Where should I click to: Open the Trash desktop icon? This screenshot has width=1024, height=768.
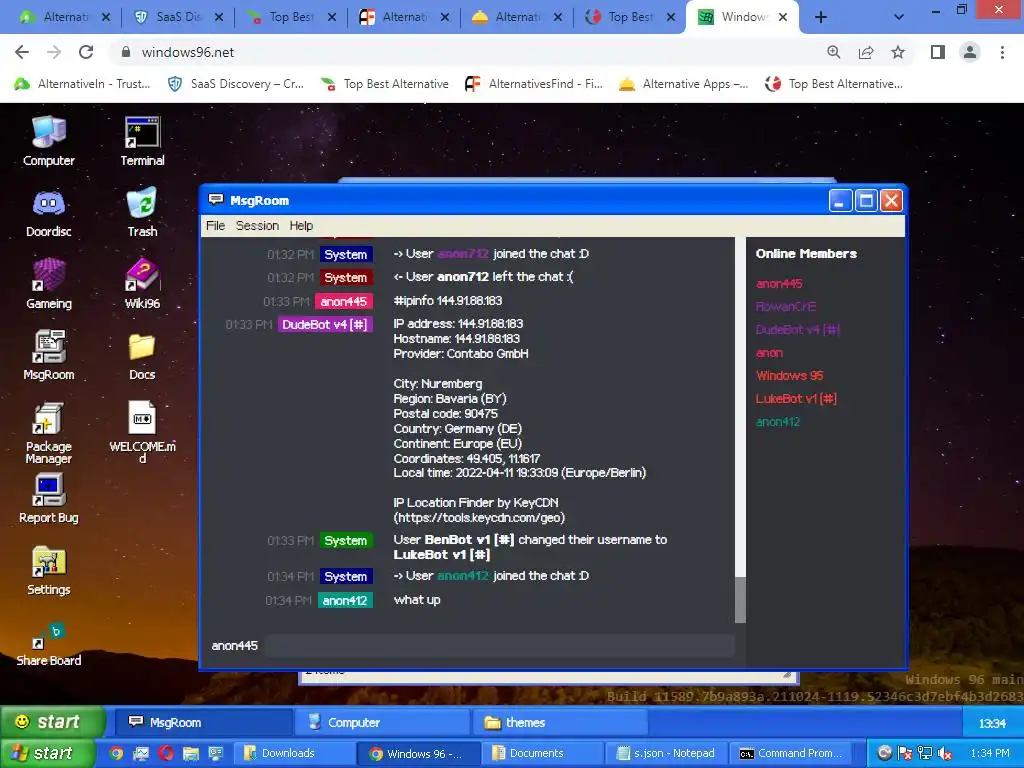[142, 212]
